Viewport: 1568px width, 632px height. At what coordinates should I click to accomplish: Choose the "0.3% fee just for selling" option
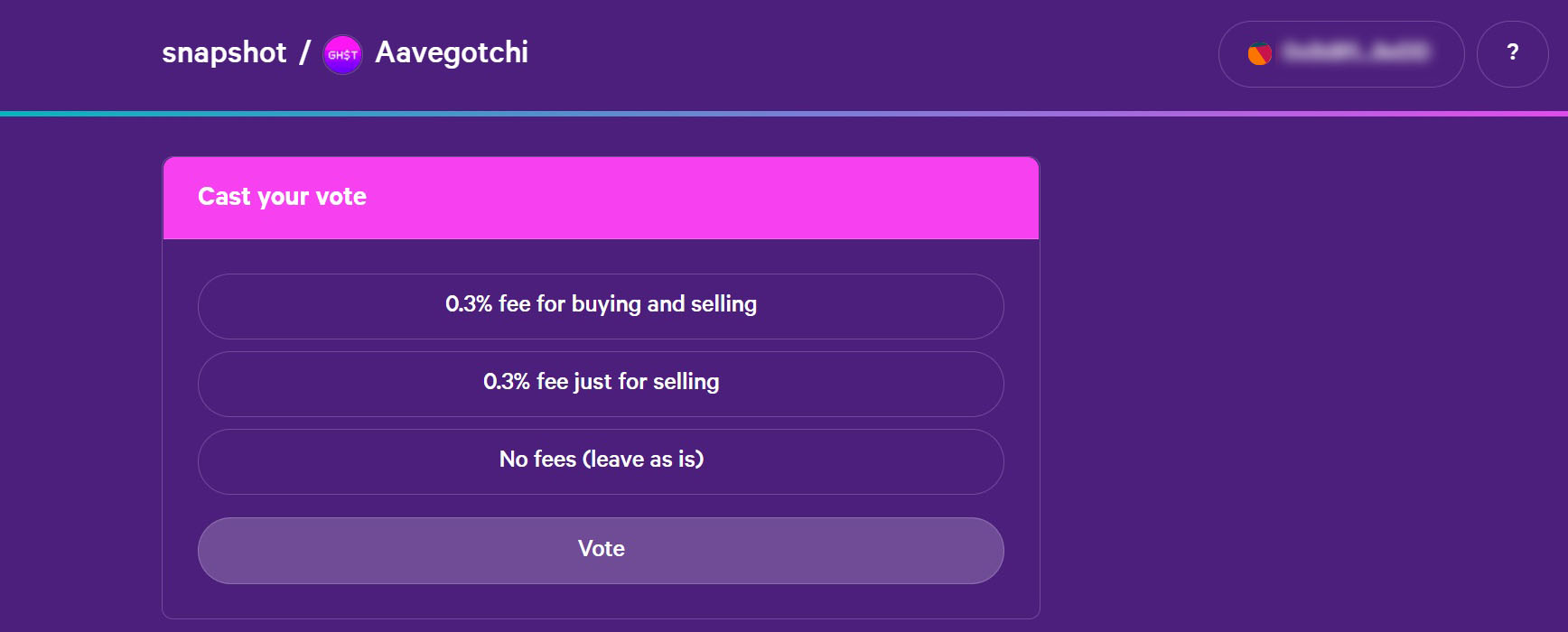pyautogui.click(x=602, y=383)
